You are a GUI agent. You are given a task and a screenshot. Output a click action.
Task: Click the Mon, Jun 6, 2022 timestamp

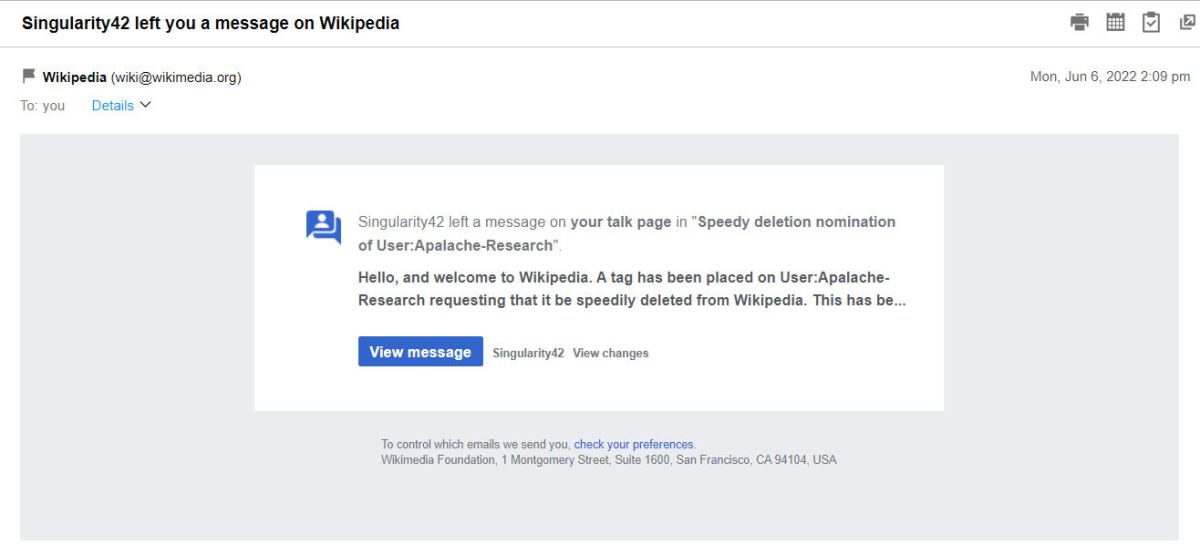(1109, 77)
